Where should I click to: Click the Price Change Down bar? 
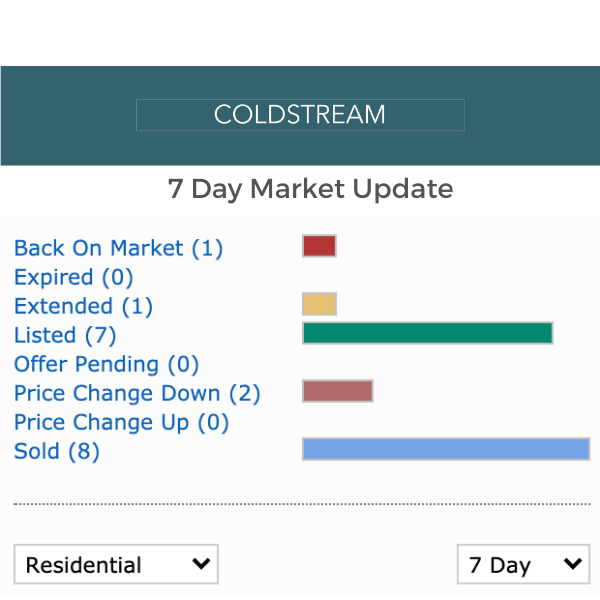[337, 391]
